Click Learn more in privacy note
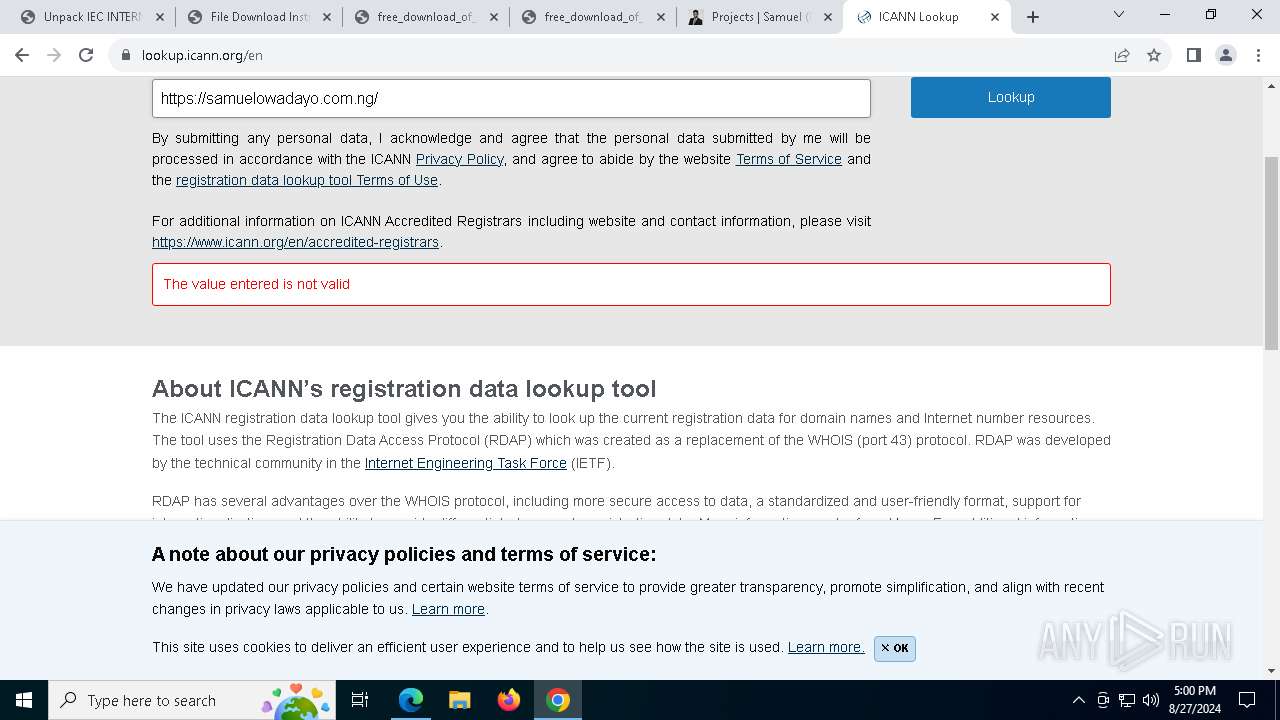1280x720 pixels. click(x=448, y=609)
